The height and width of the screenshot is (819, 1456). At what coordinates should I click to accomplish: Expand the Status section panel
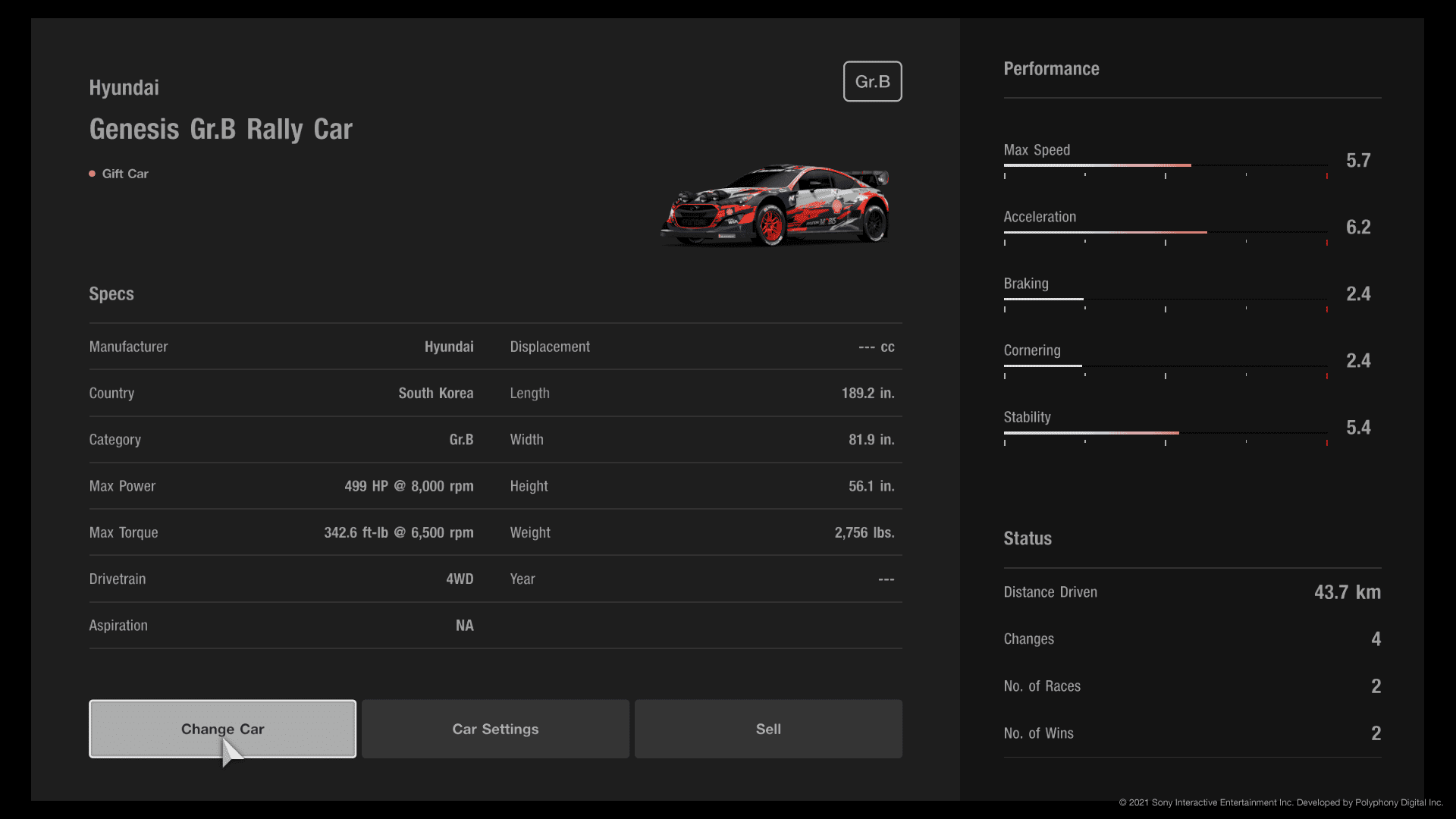coord(1028,538)
